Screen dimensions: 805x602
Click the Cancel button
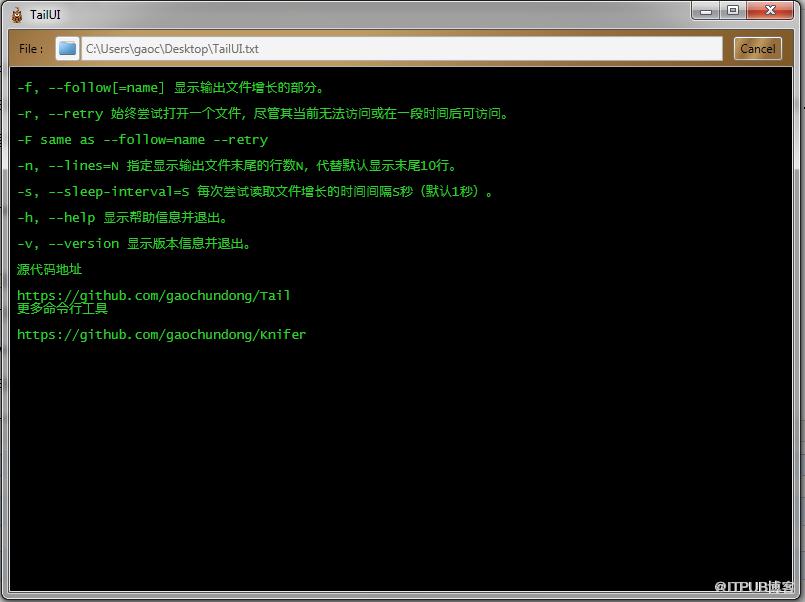click(758, 49)
